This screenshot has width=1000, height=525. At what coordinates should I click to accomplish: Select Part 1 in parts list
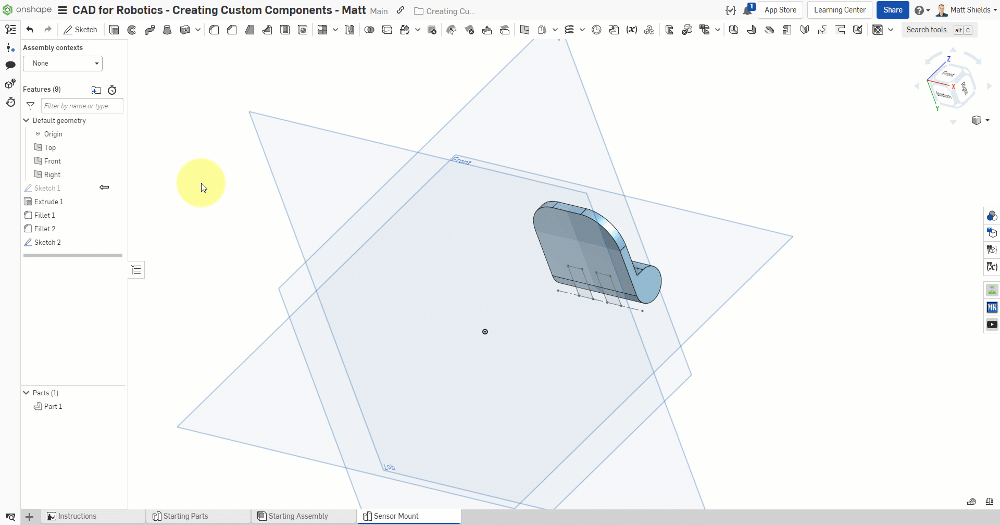point(53,406)
